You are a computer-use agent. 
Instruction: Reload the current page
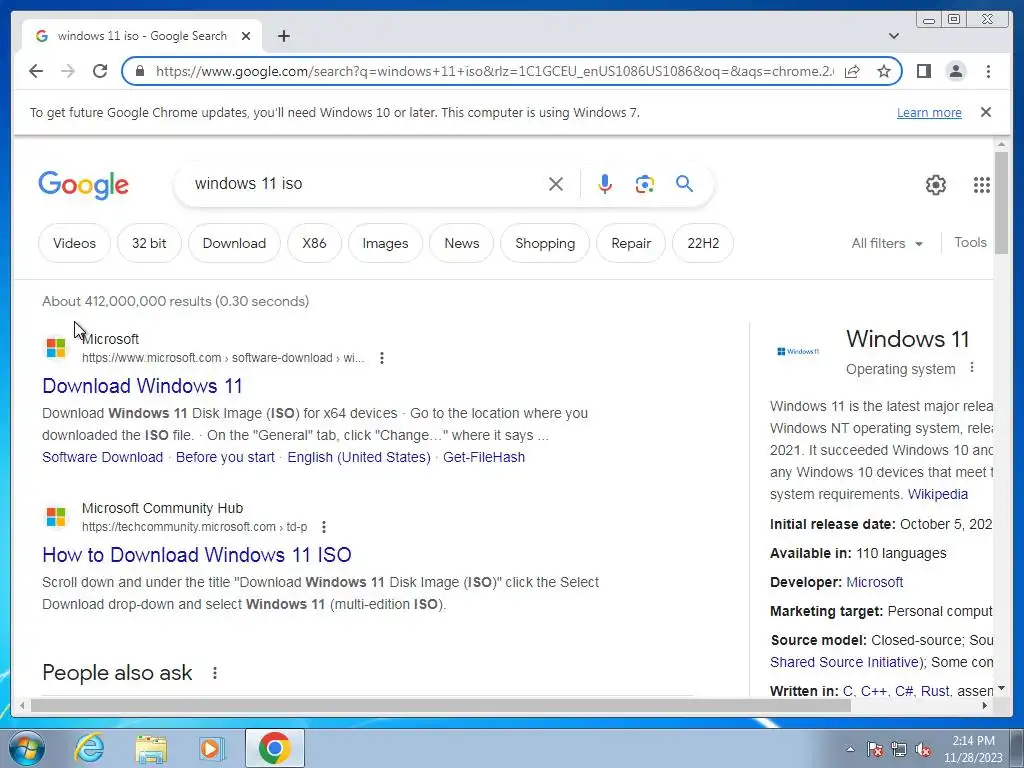click(100, 71)
